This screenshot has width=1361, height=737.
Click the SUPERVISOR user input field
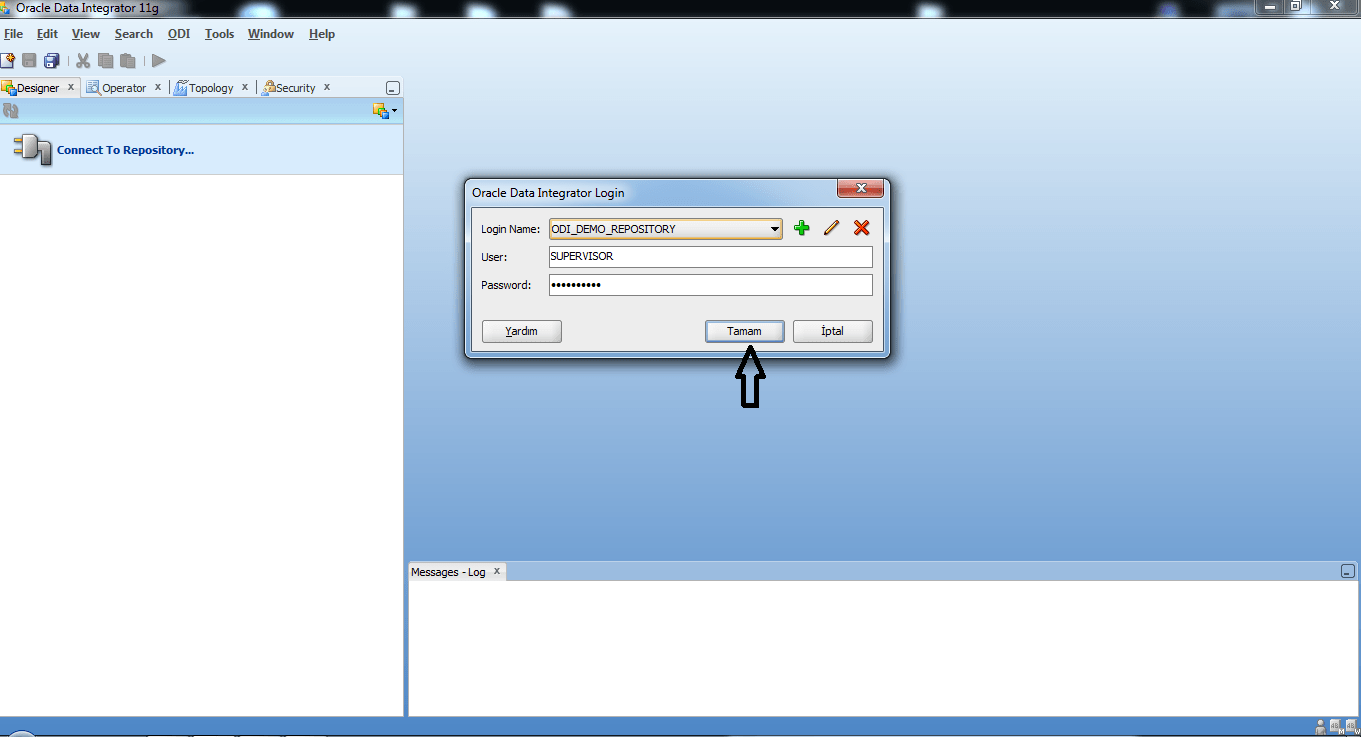pyautogui.click(x=710, y=256)
